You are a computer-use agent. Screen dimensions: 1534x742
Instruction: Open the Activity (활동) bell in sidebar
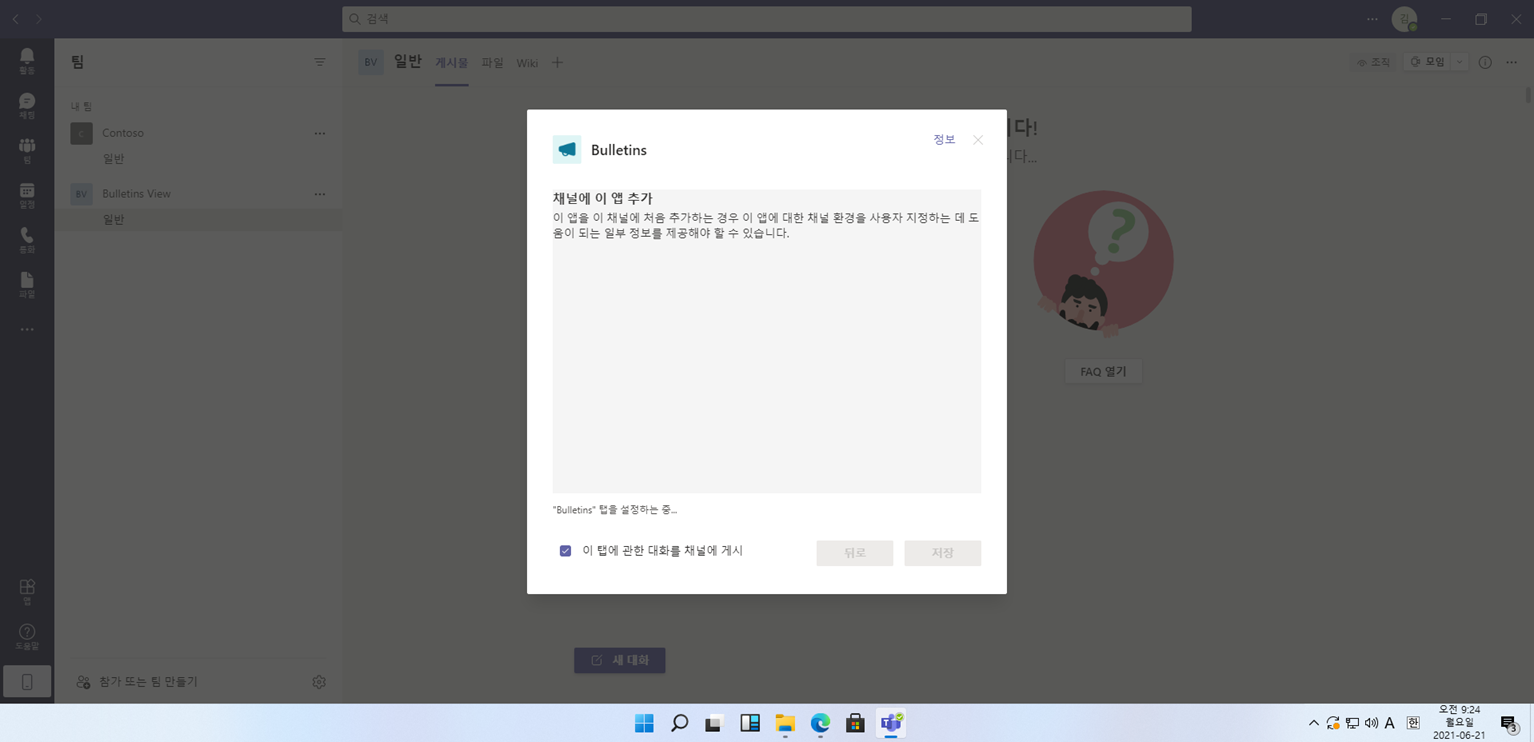(x=27, y=60)
